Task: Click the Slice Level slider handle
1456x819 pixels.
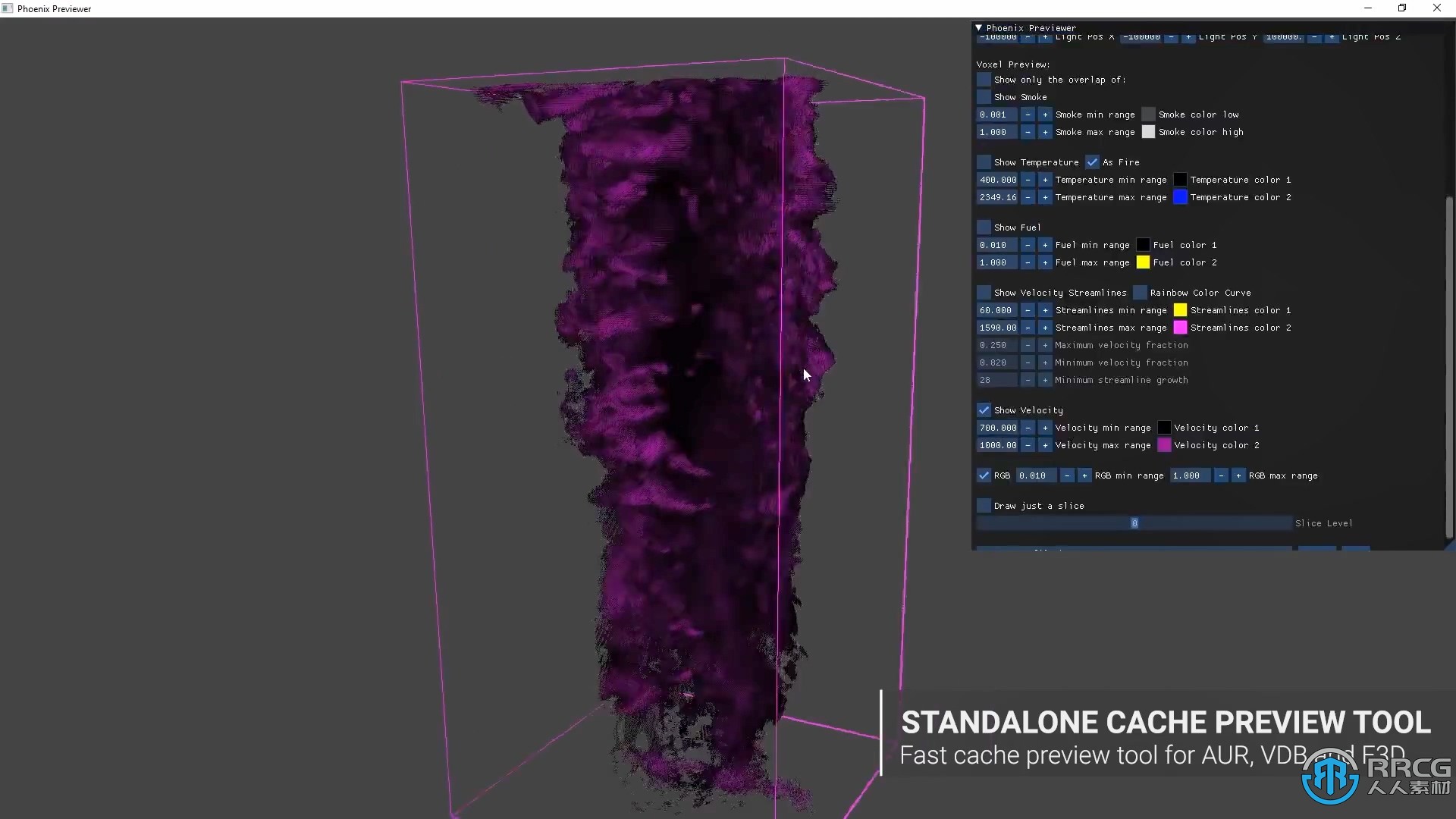Action: pyautogui.click(x=1134, y=523)
